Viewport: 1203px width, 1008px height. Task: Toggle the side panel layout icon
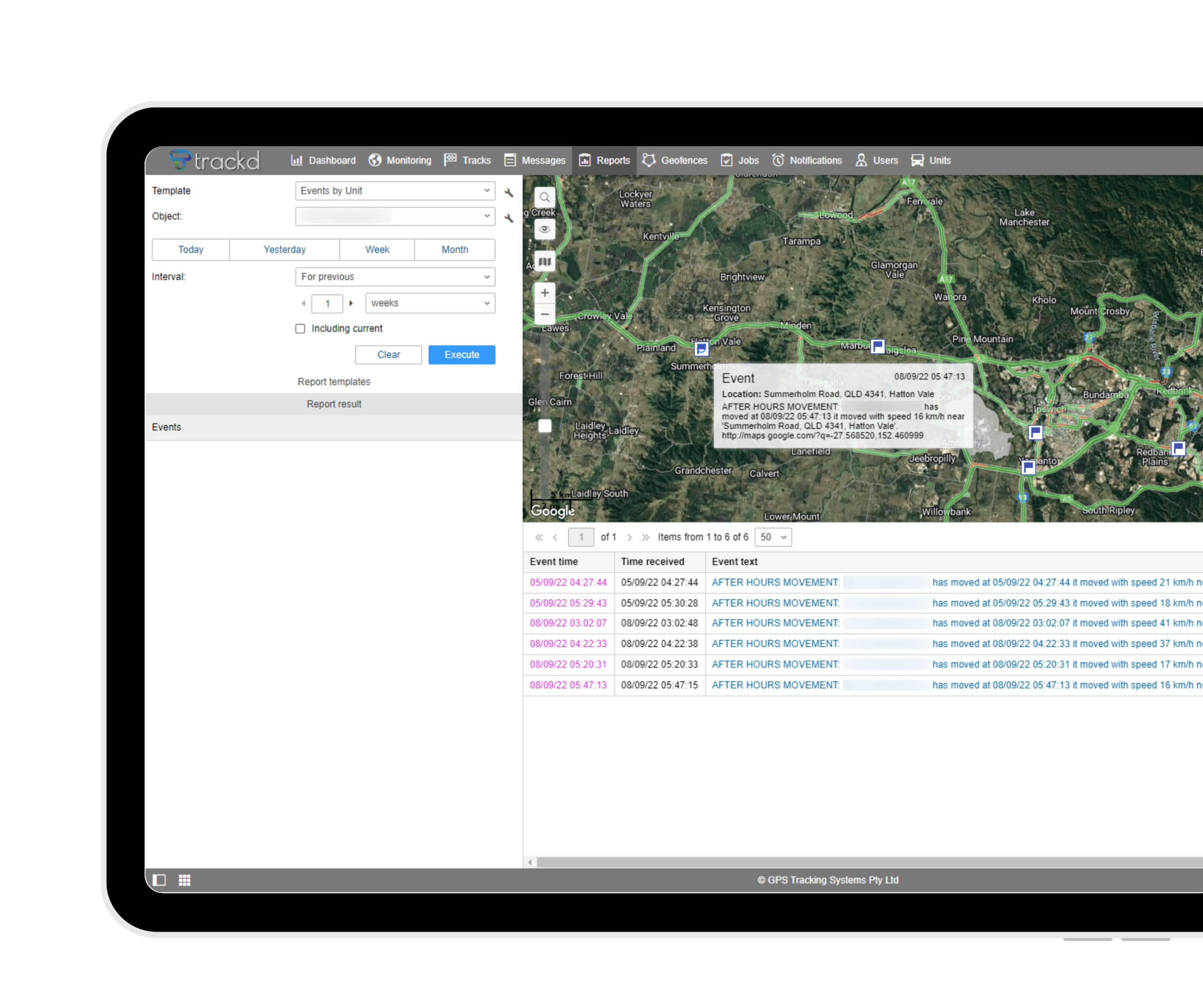(159, 880)
